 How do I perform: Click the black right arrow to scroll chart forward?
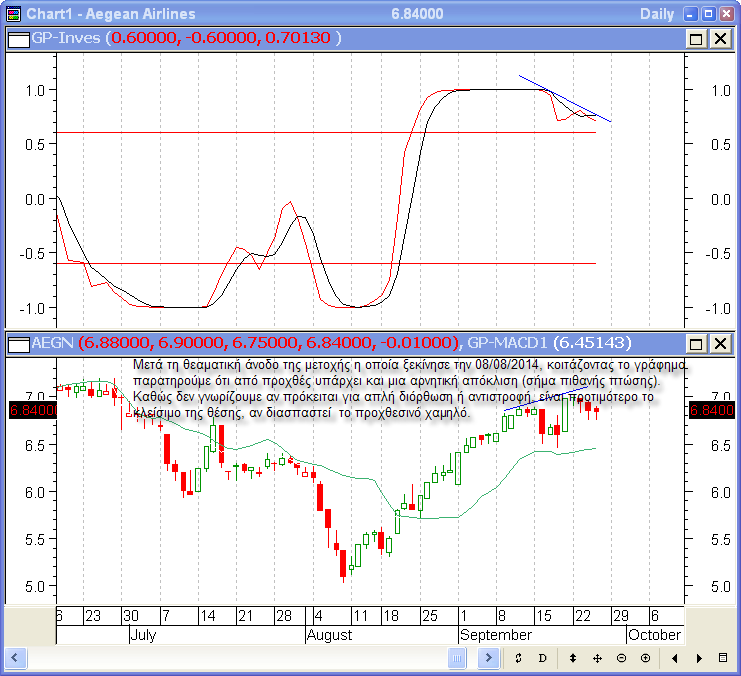[699, 658]
